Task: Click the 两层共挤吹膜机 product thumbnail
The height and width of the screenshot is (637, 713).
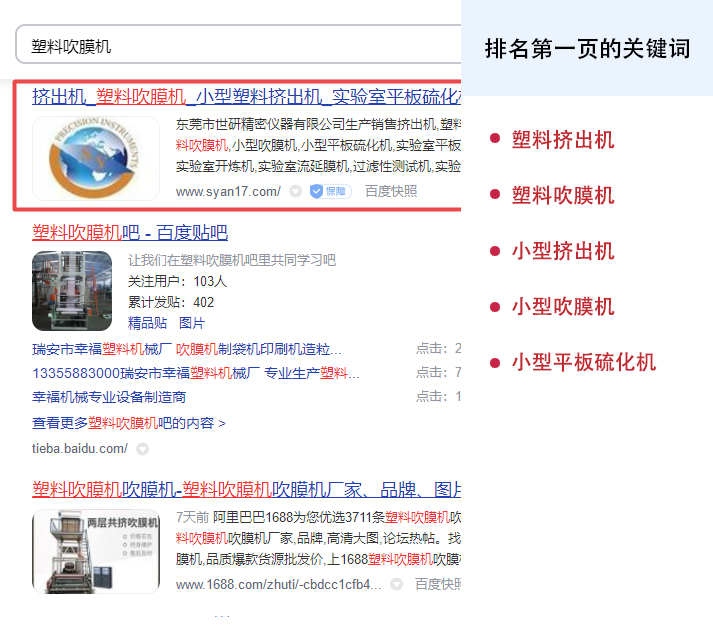Action: (x=96, y=551)
